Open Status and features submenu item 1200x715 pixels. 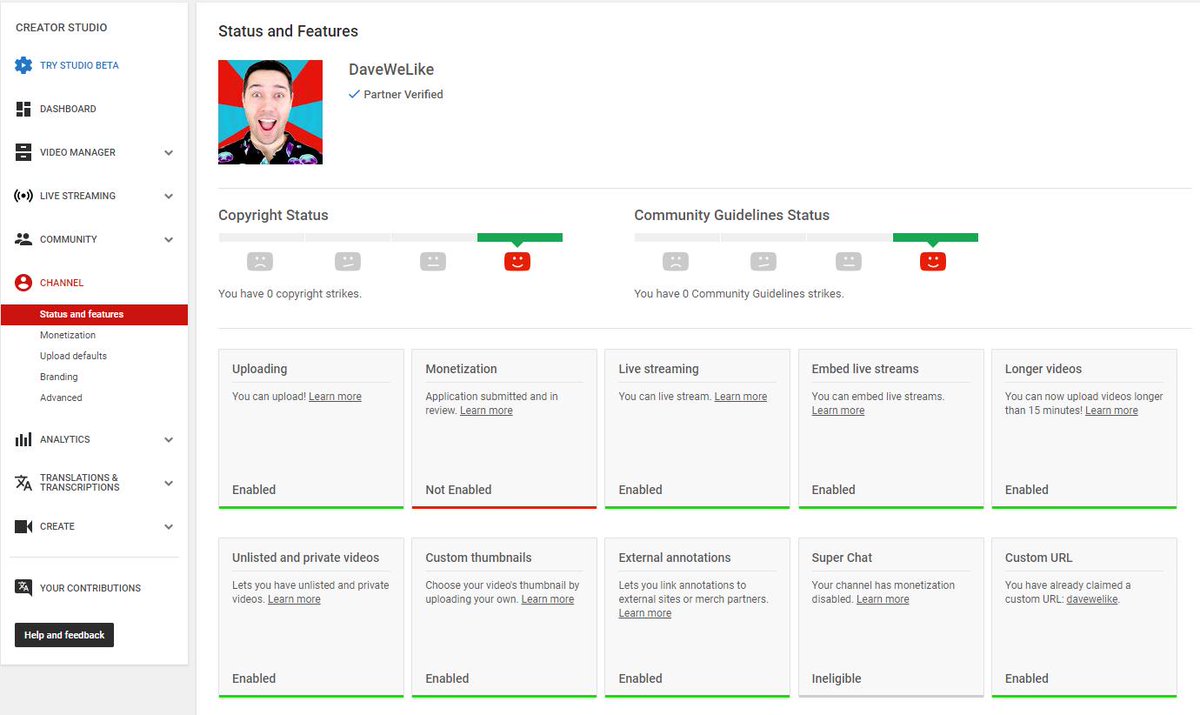point(94,314)
